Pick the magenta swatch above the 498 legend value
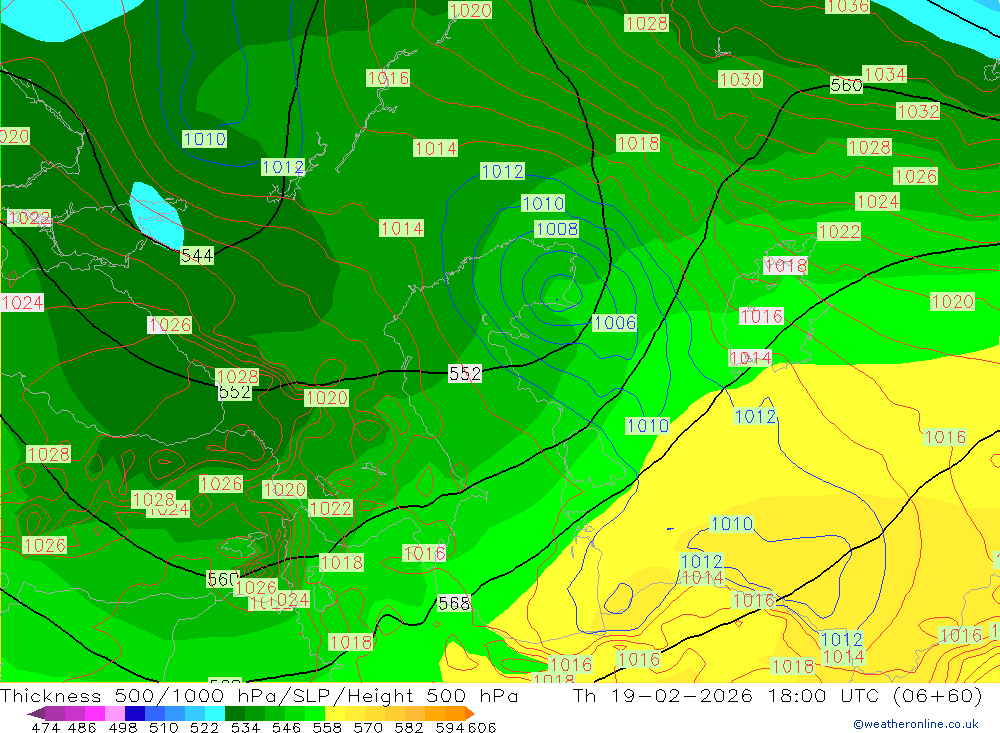Viewport: 1000px width, 733px height. pyautogui.click(x=94, y=713)
